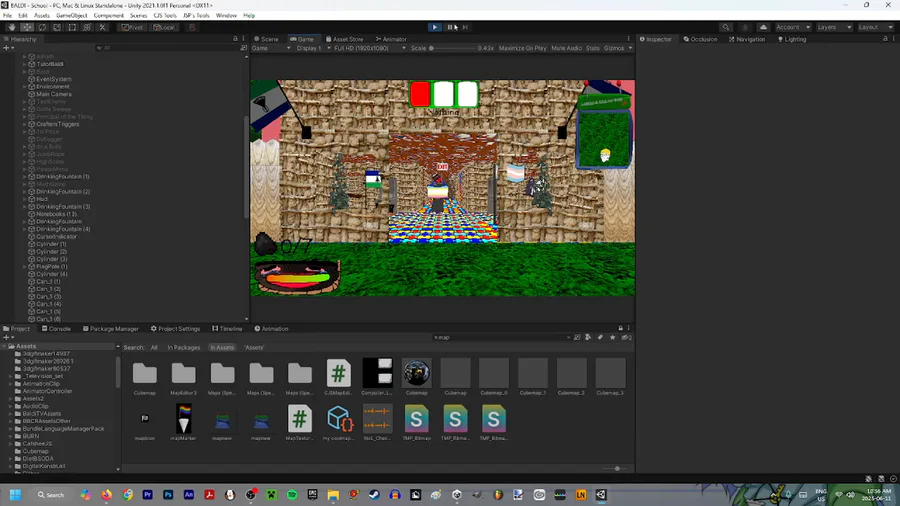Select the 'Assets' search scope button

coord(254,348)
